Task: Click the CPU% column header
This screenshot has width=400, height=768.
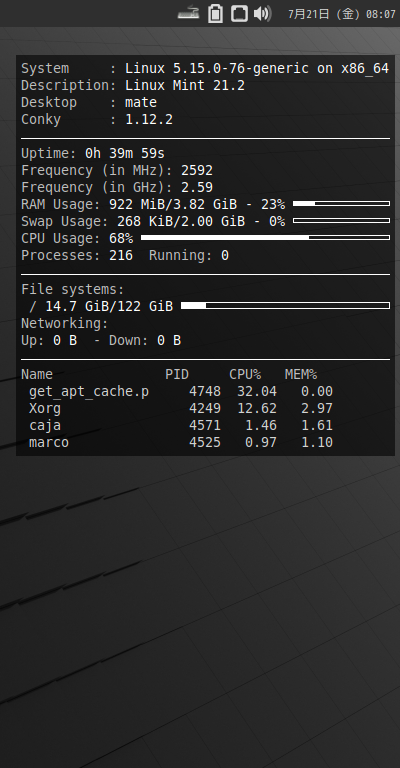Action: (x=245, y=375)
